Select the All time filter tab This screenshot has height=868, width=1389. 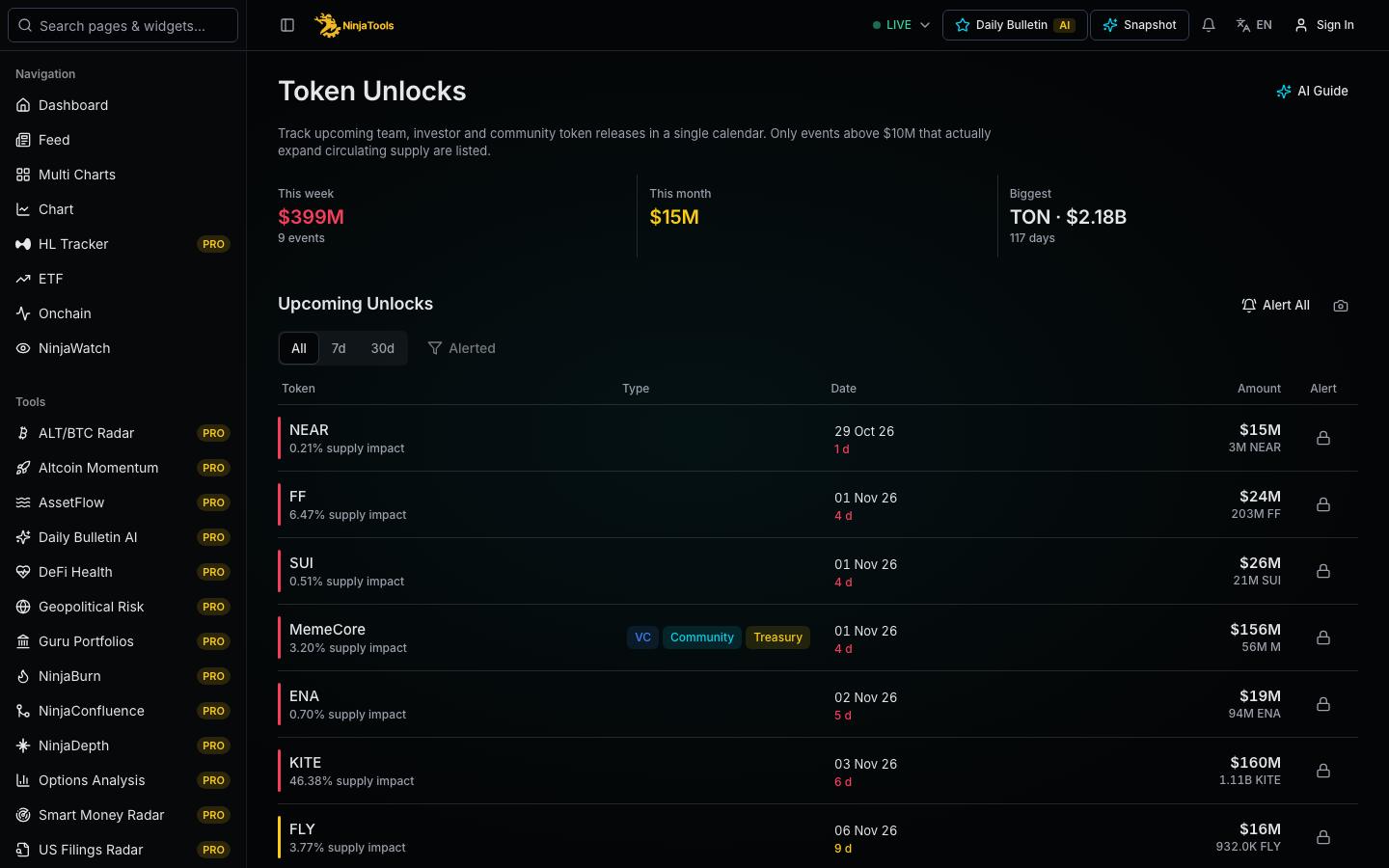(x=299, y=348)
